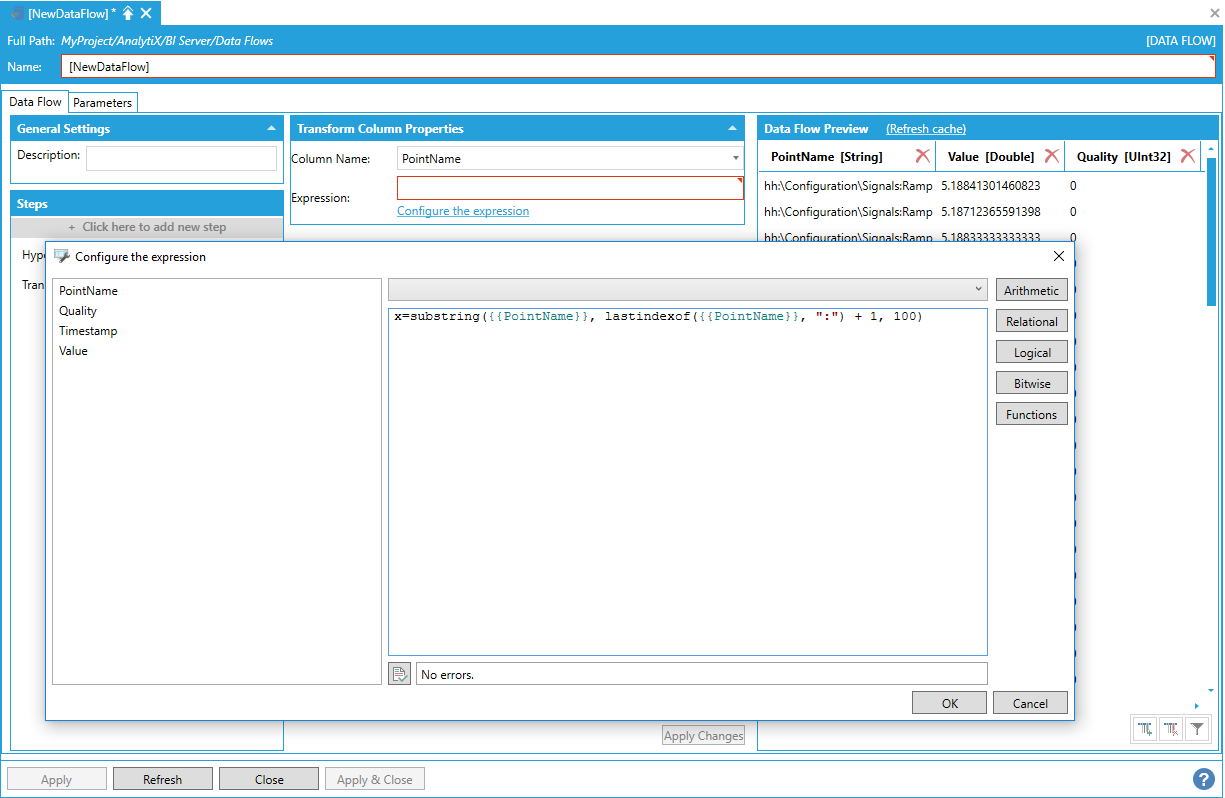
Task: Open the Functions operator list
Action: (x=1031, y=414)
